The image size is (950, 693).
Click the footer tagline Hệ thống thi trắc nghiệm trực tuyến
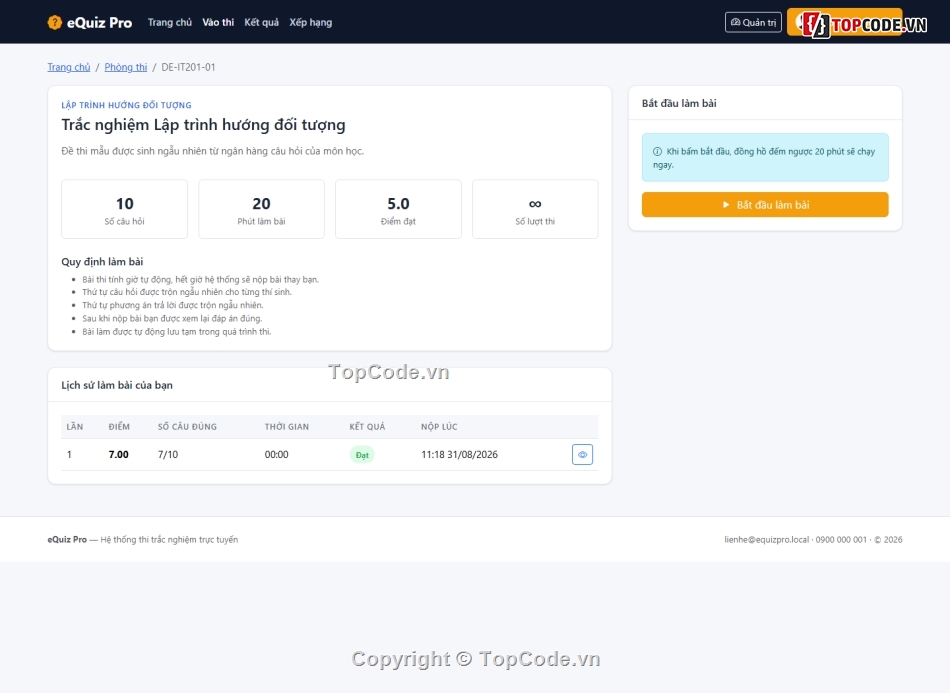169,540
